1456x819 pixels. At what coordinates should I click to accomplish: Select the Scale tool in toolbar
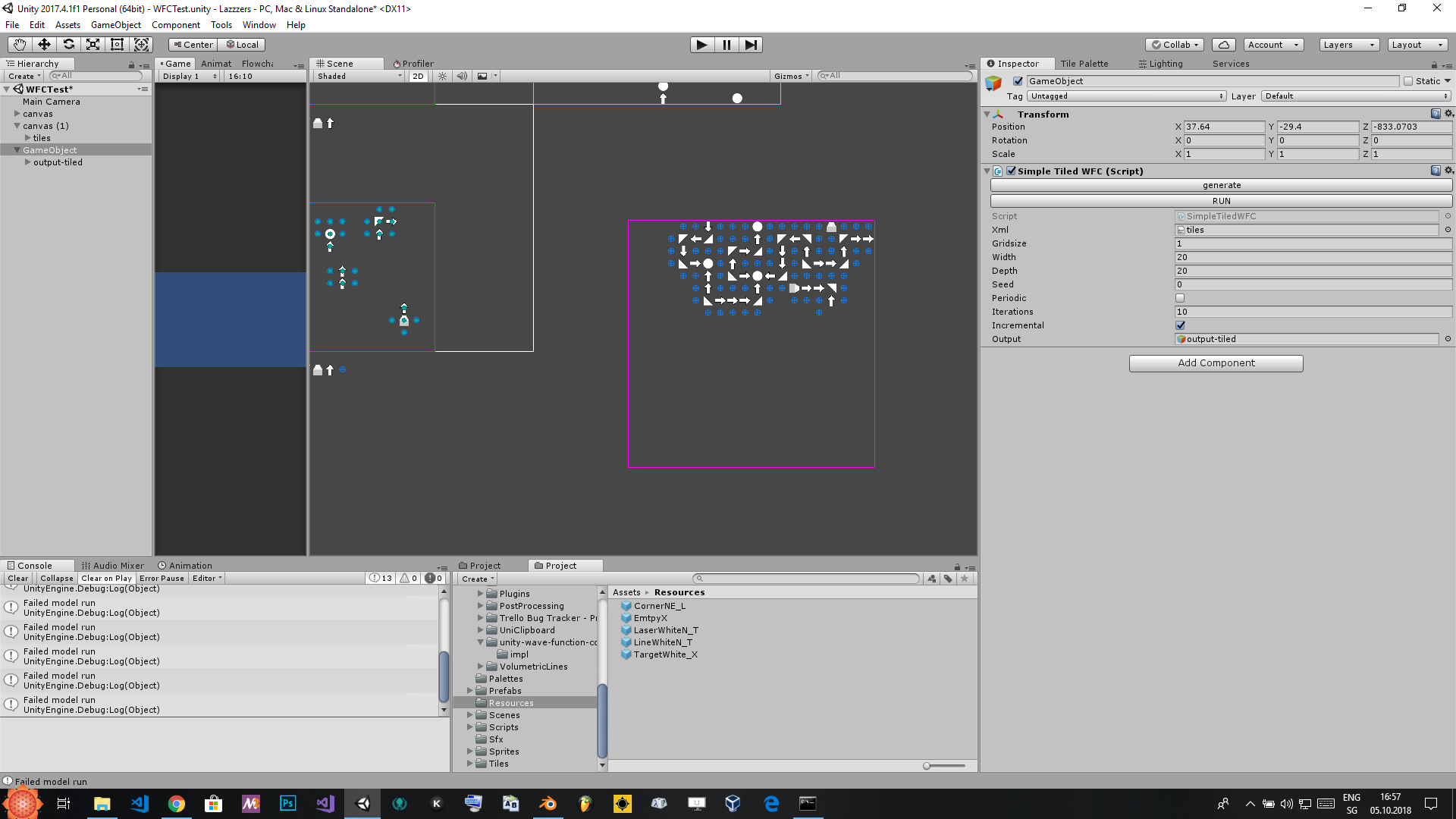click(x=93, y=45)
